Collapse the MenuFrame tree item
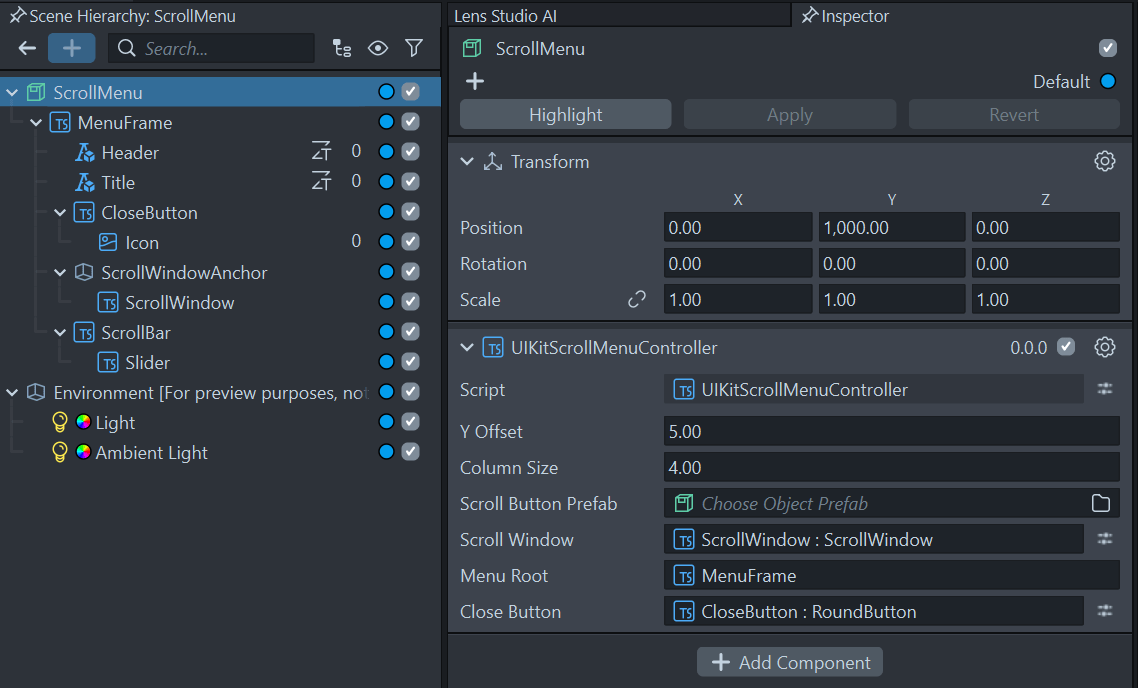 click(36, 122)
